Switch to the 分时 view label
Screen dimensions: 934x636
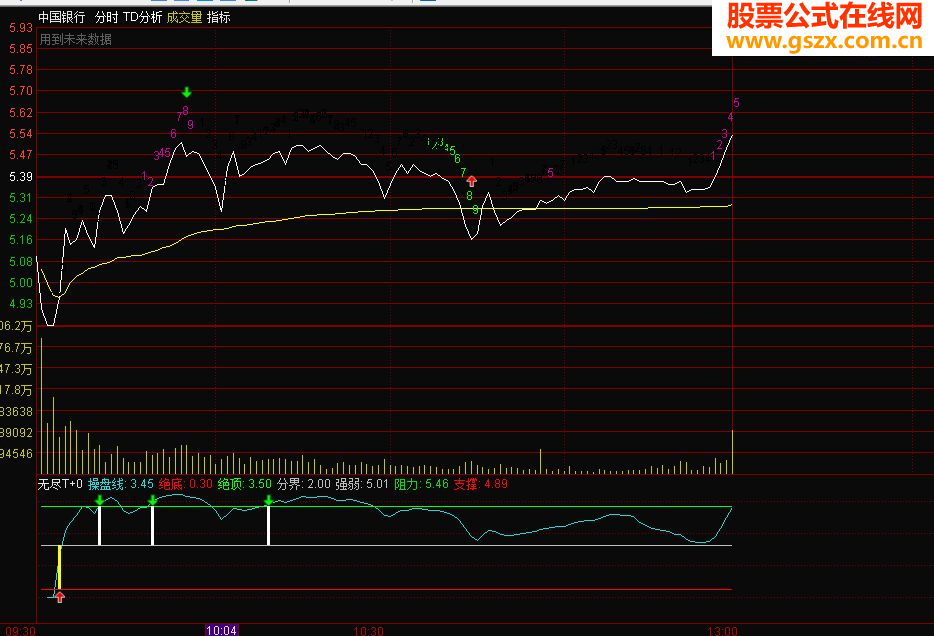[x=107, y=17]
